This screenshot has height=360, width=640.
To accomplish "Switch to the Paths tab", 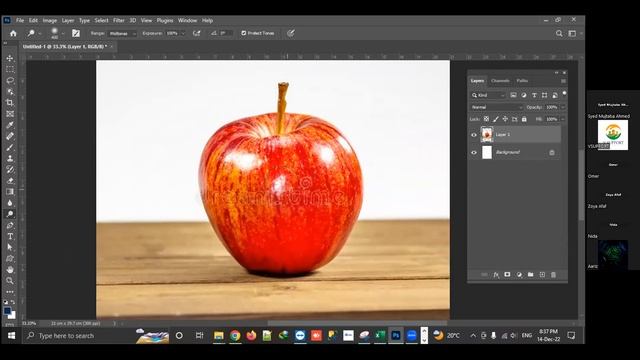I will tap(522, 81).
